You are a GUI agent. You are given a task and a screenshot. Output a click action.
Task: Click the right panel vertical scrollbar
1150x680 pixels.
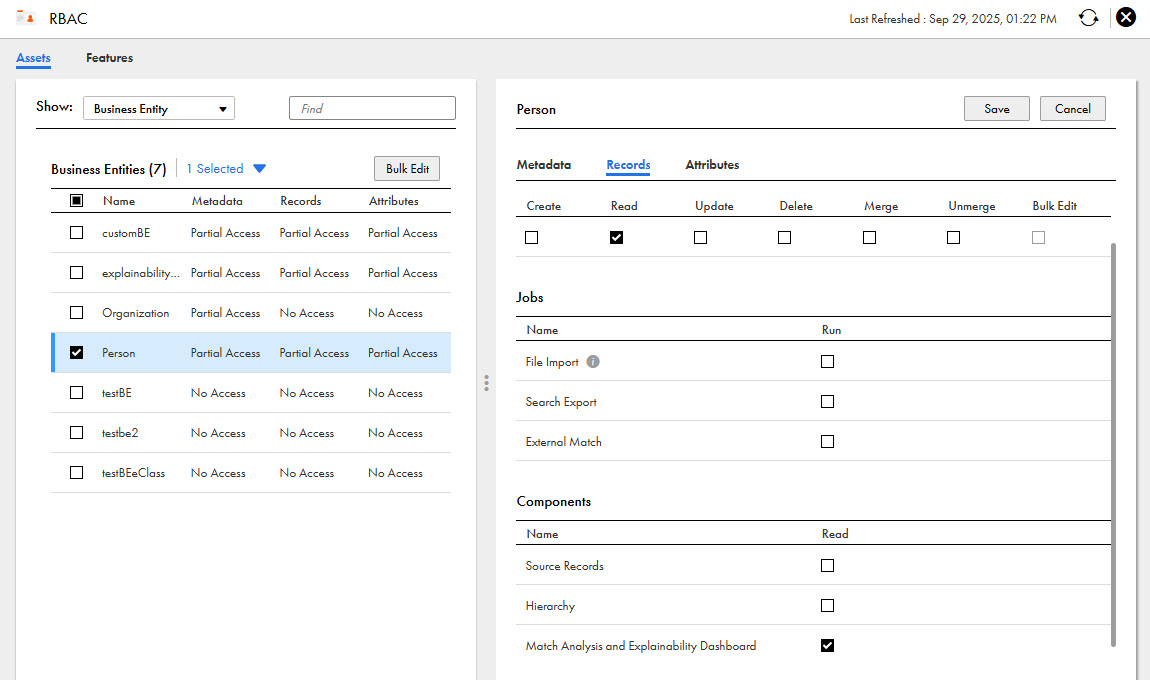[1113, 445]
